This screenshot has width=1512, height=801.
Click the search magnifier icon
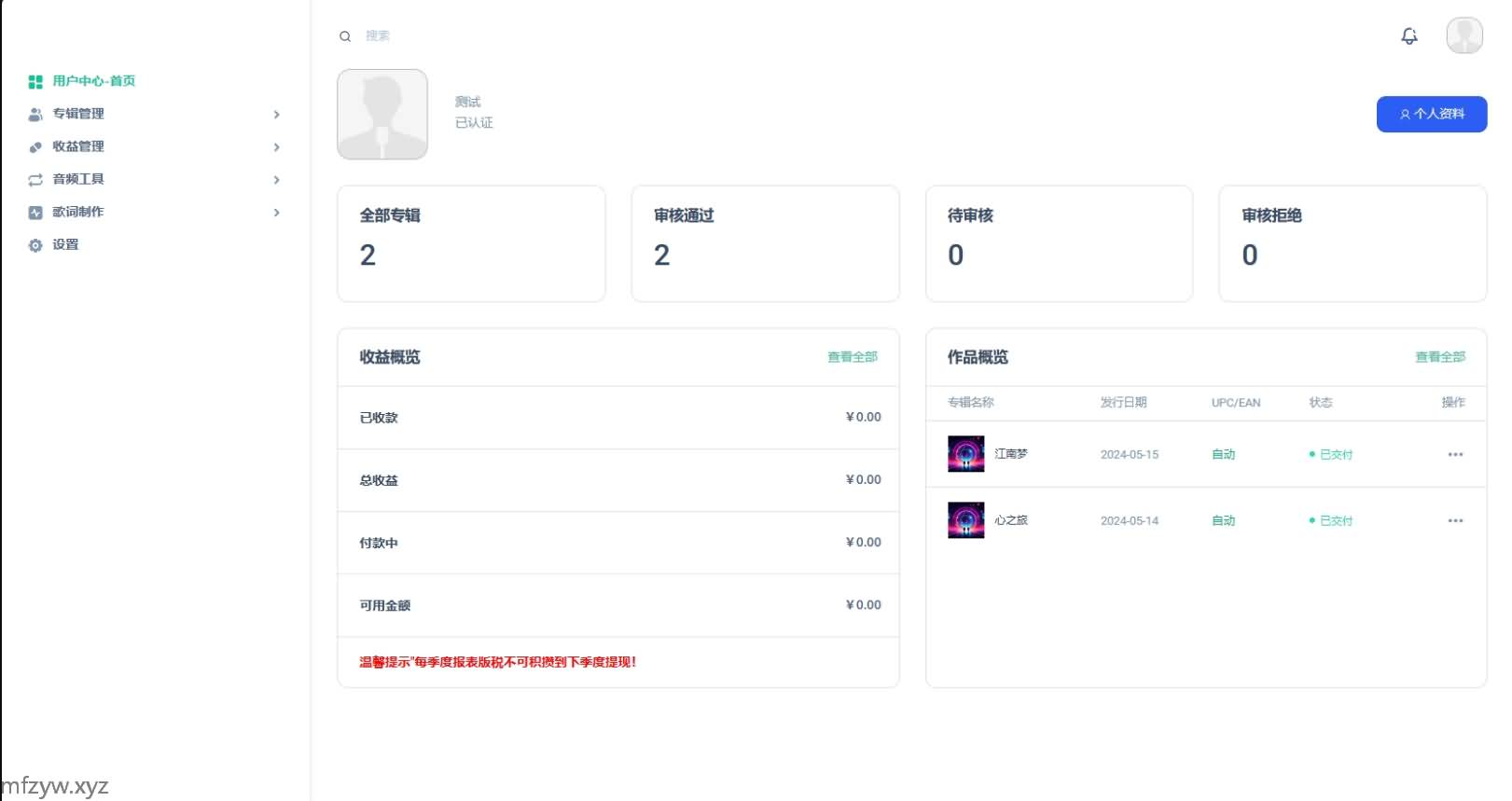(x=345, y=36)
